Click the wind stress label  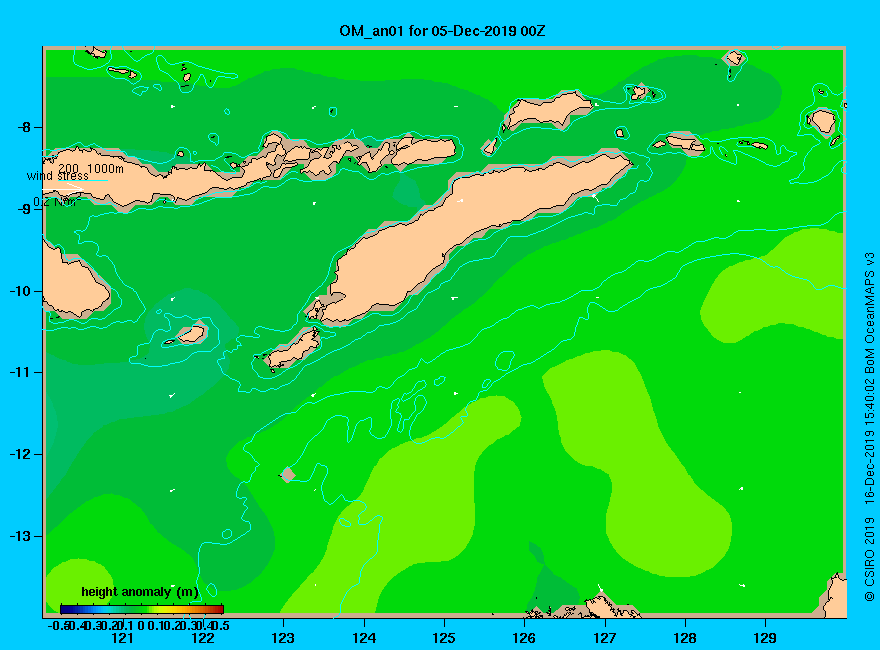tap(58, 176)
